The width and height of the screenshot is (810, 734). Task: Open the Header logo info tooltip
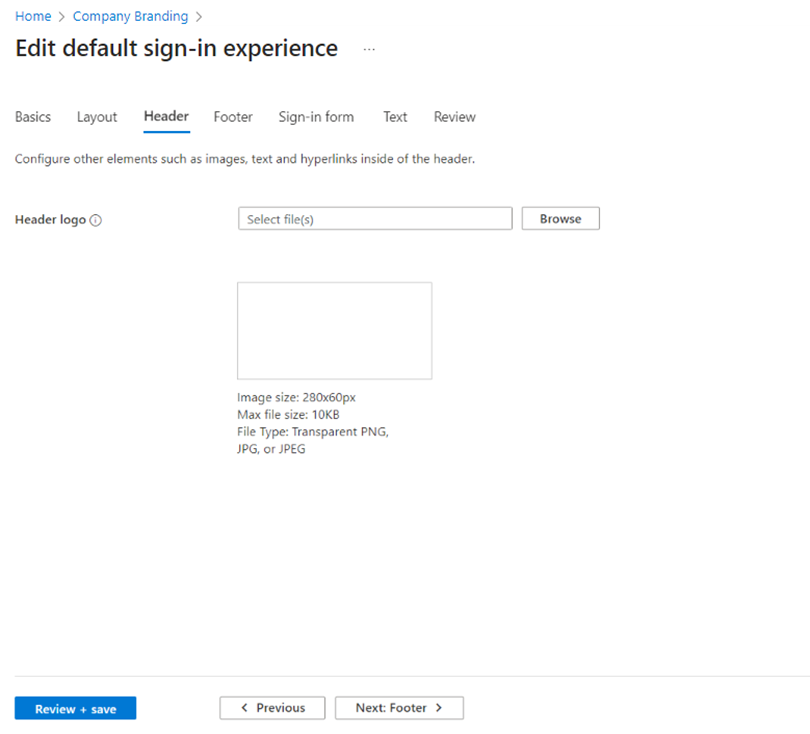[x=95, y=220]
